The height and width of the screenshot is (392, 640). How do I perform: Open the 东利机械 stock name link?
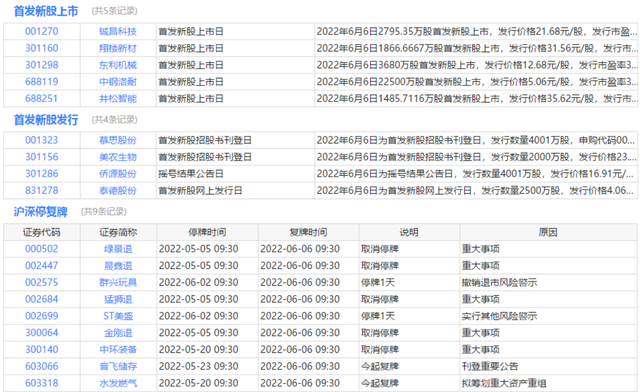[x=118, y=65]
